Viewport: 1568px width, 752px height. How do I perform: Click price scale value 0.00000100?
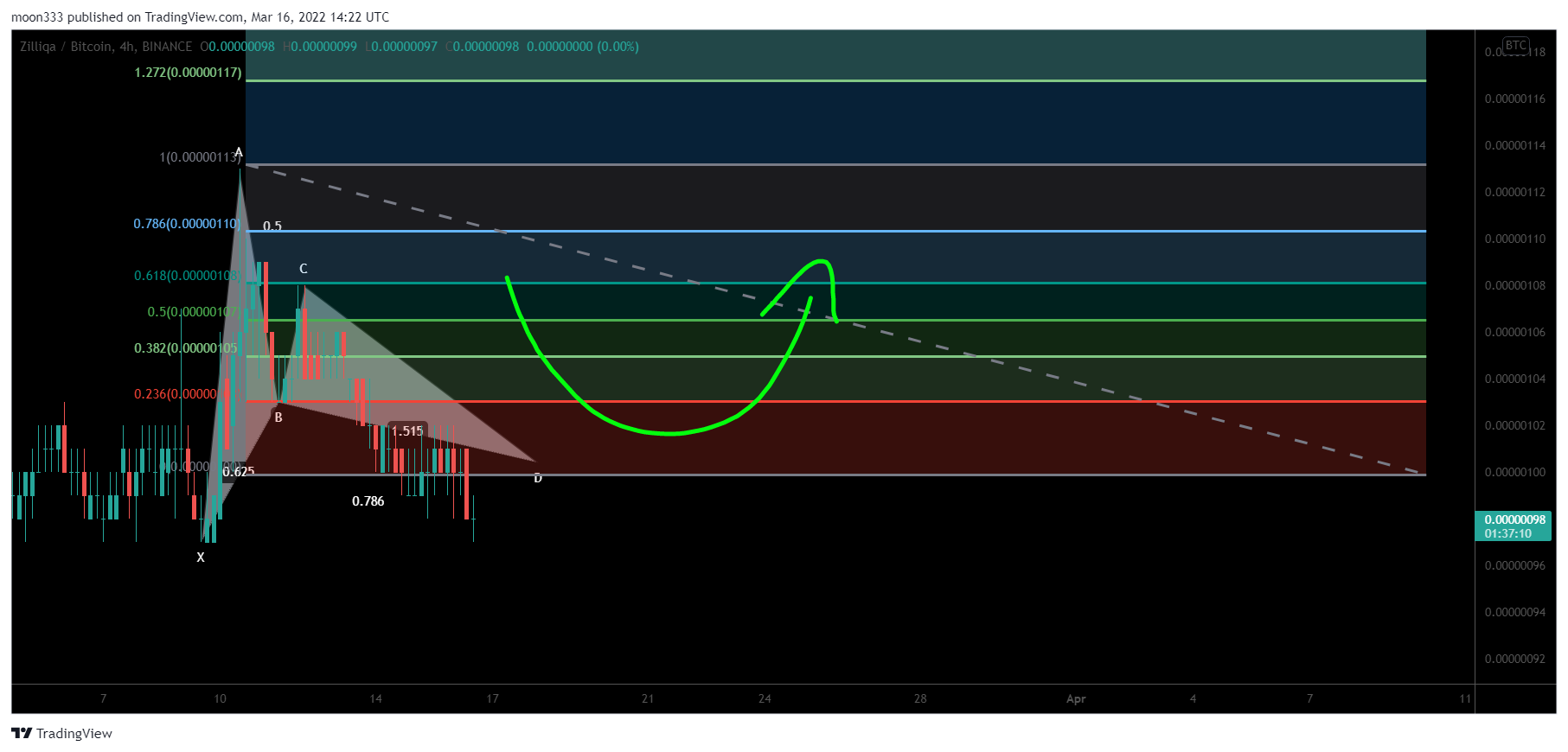click(x=1515, y=473)
